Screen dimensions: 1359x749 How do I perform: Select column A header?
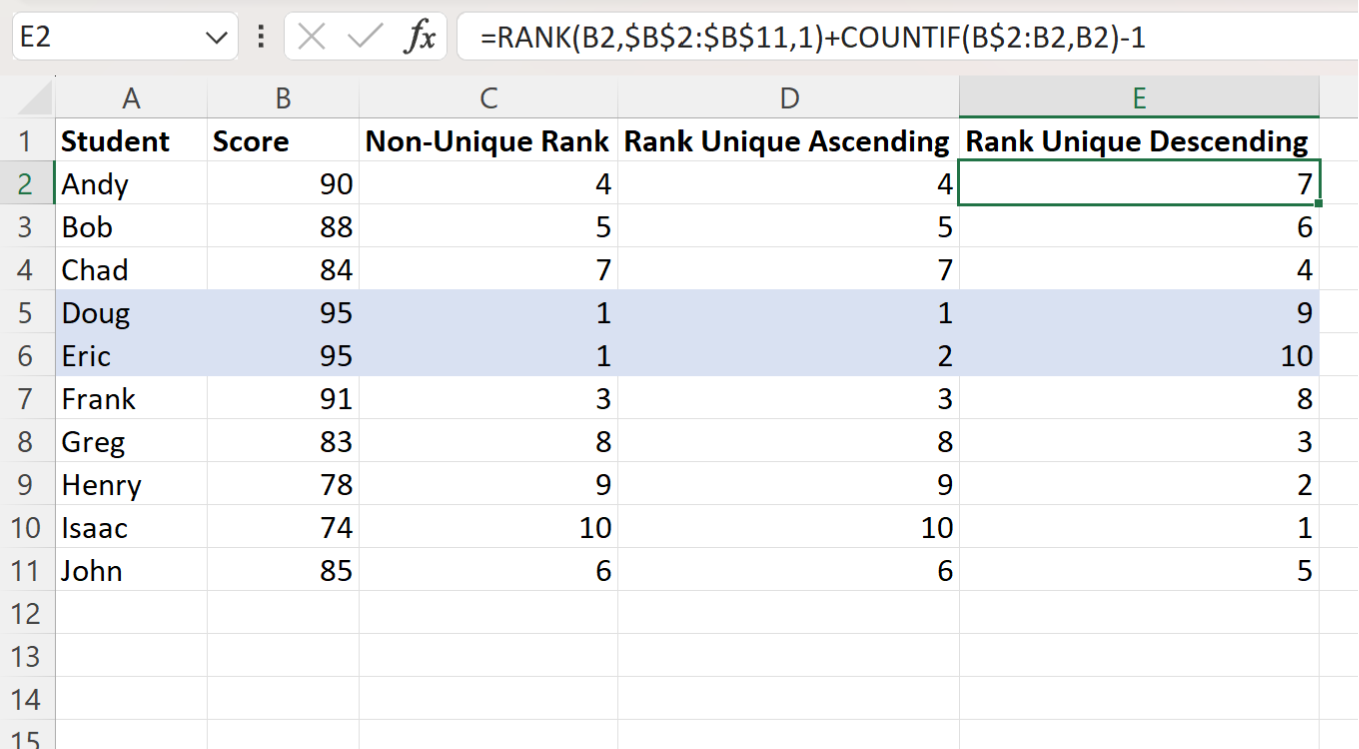point(131,98)
